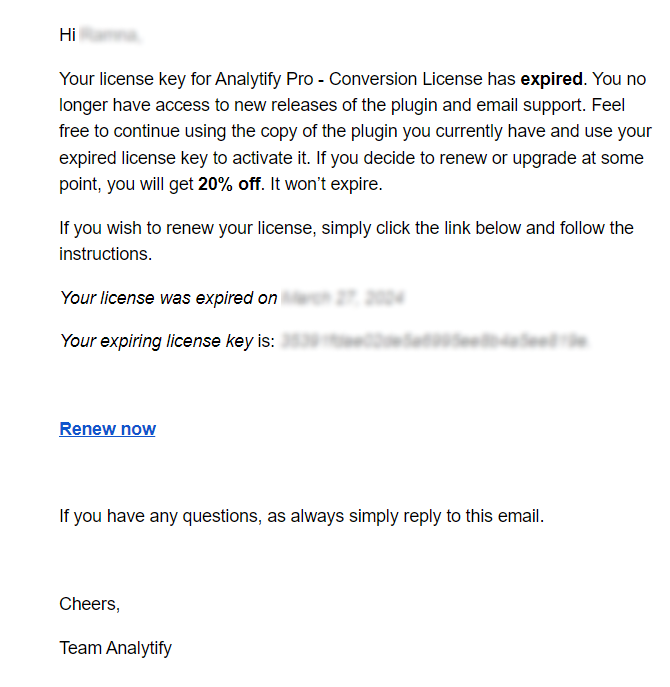
Task: Click the Cheers sign-off line
Action: pos(89,604)
